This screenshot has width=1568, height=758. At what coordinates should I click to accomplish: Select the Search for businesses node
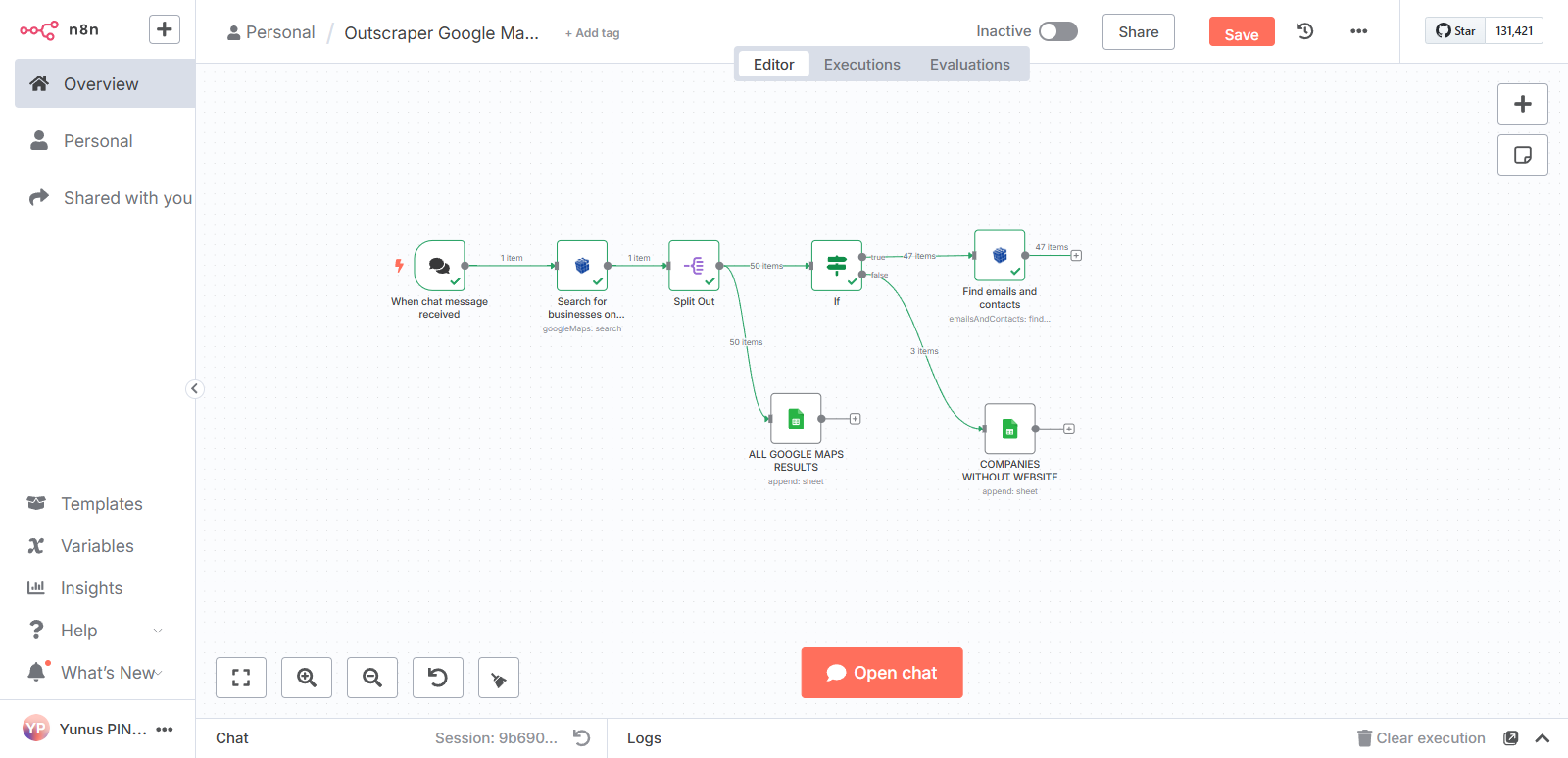[582, 266]
